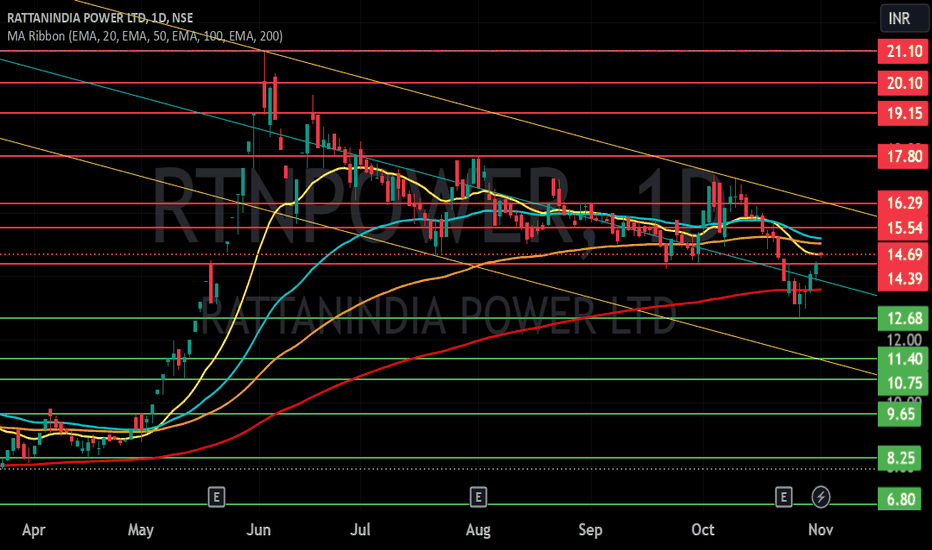
Task: Click the 20.10 price level label
Action: tap(903, 83)
